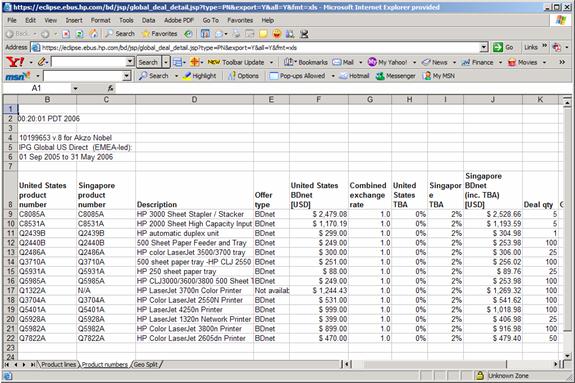Expand the Pop-ups Allowed dropdown arrow

click(x=333, y=76)
